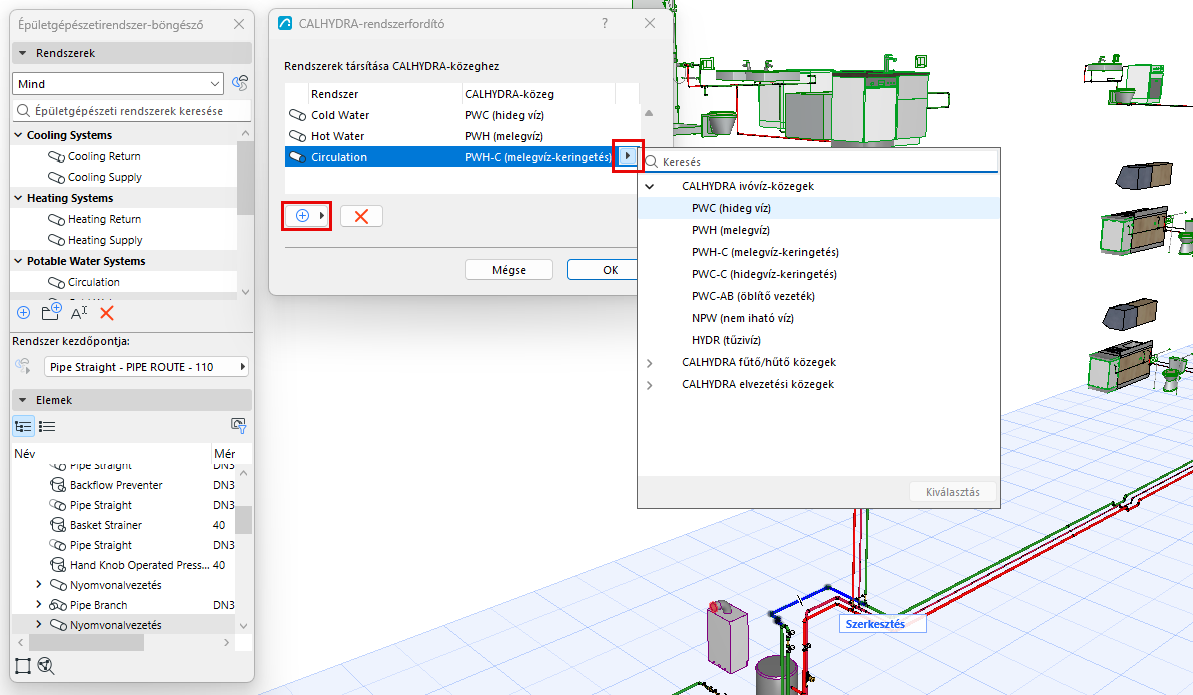Open the Pipe Straight - PIPE ROUTE - 110 dropdown
This screenshot has width=1193, height=695.
(148, 367)
